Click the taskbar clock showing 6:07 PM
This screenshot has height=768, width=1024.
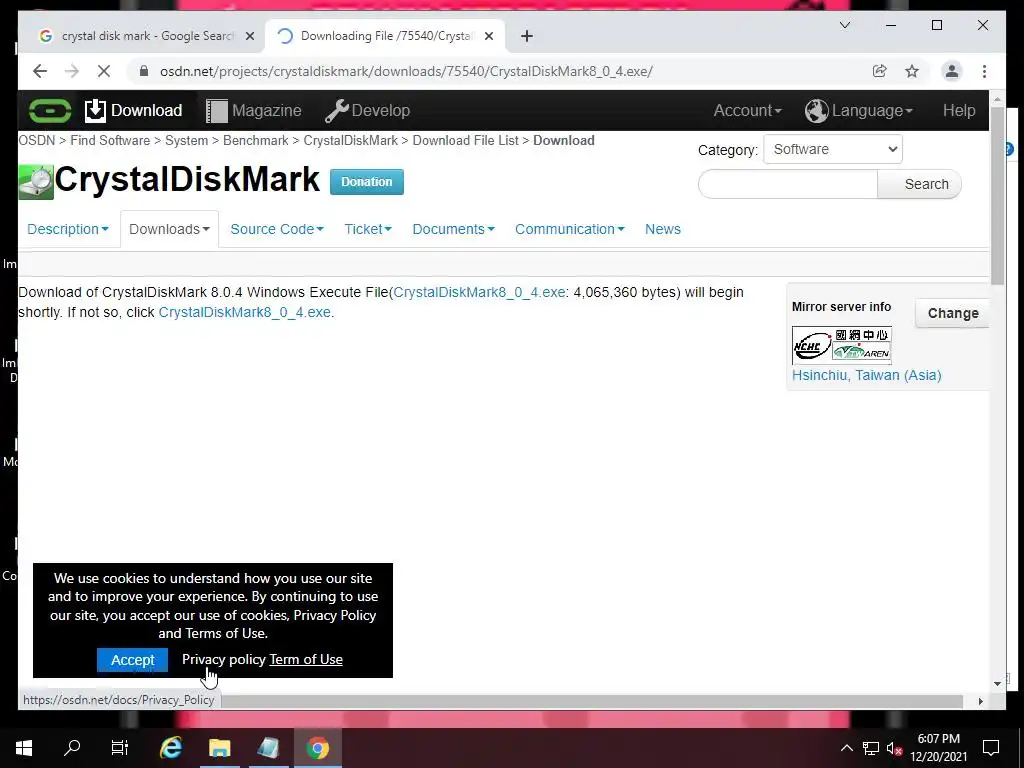click(x=938, y=748)
